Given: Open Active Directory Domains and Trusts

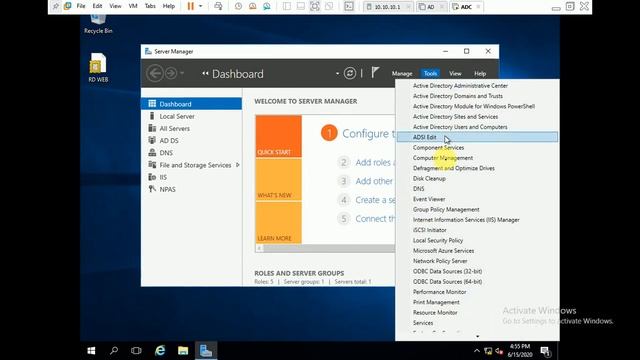Looking at the screenshot, I should 477,96.
